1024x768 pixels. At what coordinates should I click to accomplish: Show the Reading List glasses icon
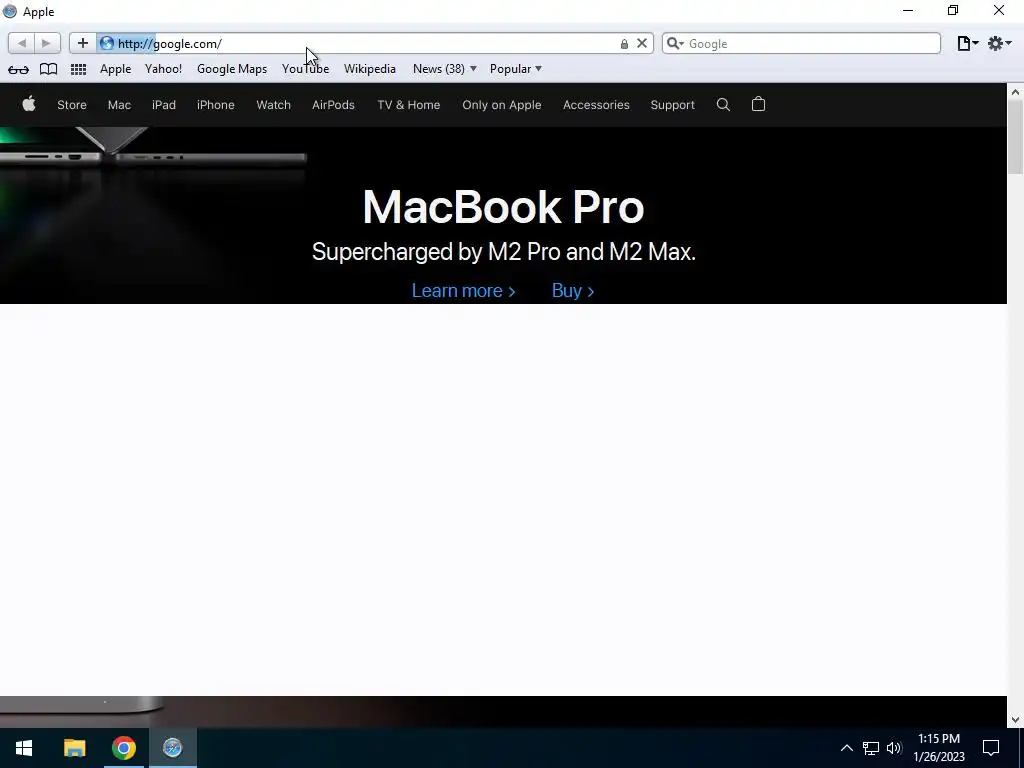(18, 69)
